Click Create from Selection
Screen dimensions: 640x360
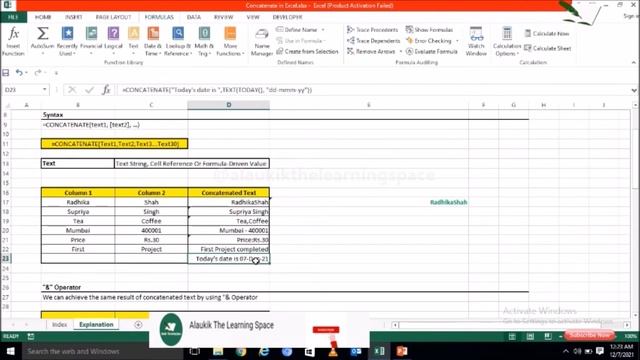coord(307,51)
